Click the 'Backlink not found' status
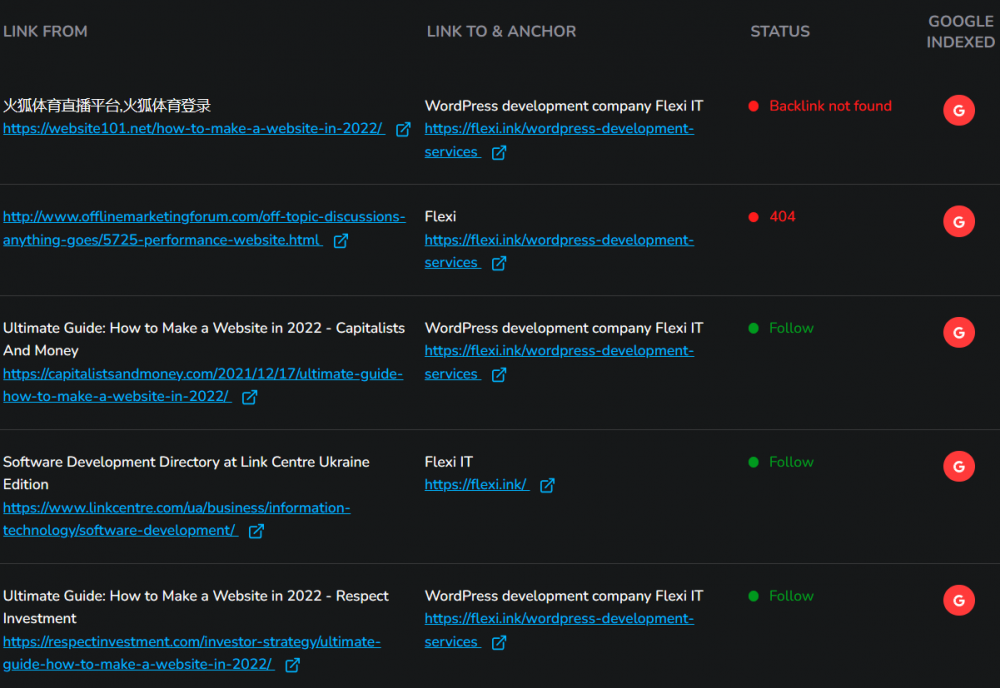Screen dimensions: 1000x688 click(830, 106)
